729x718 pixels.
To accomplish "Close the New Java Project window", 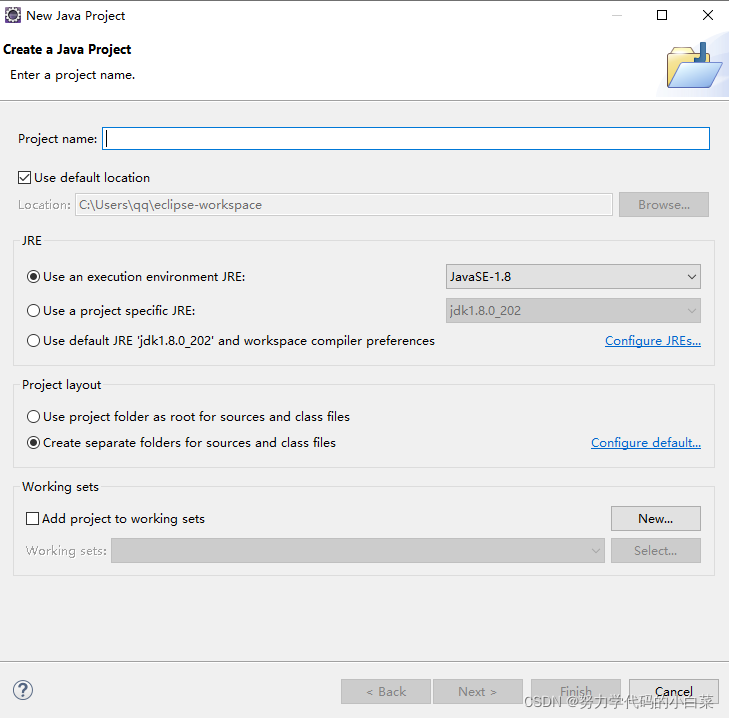I will point(708,15).
